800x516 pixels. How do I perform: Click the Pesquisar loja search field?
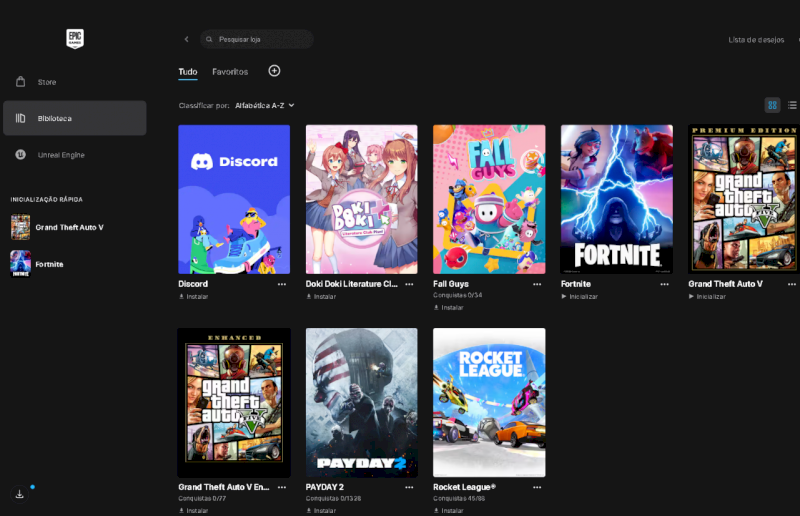(257, 39)
